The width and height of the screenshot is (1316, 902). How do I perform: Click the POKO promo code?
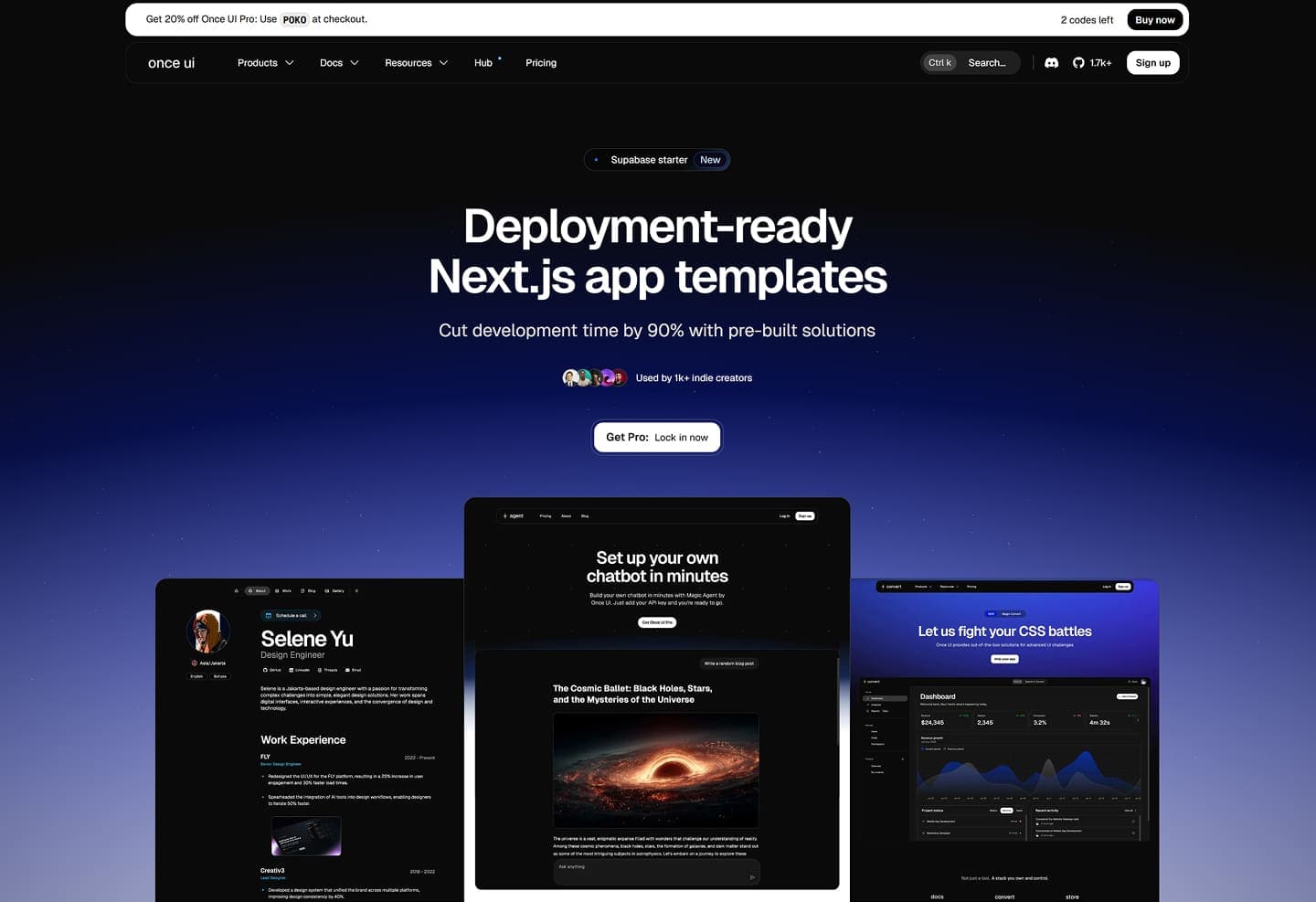(294, 19)
